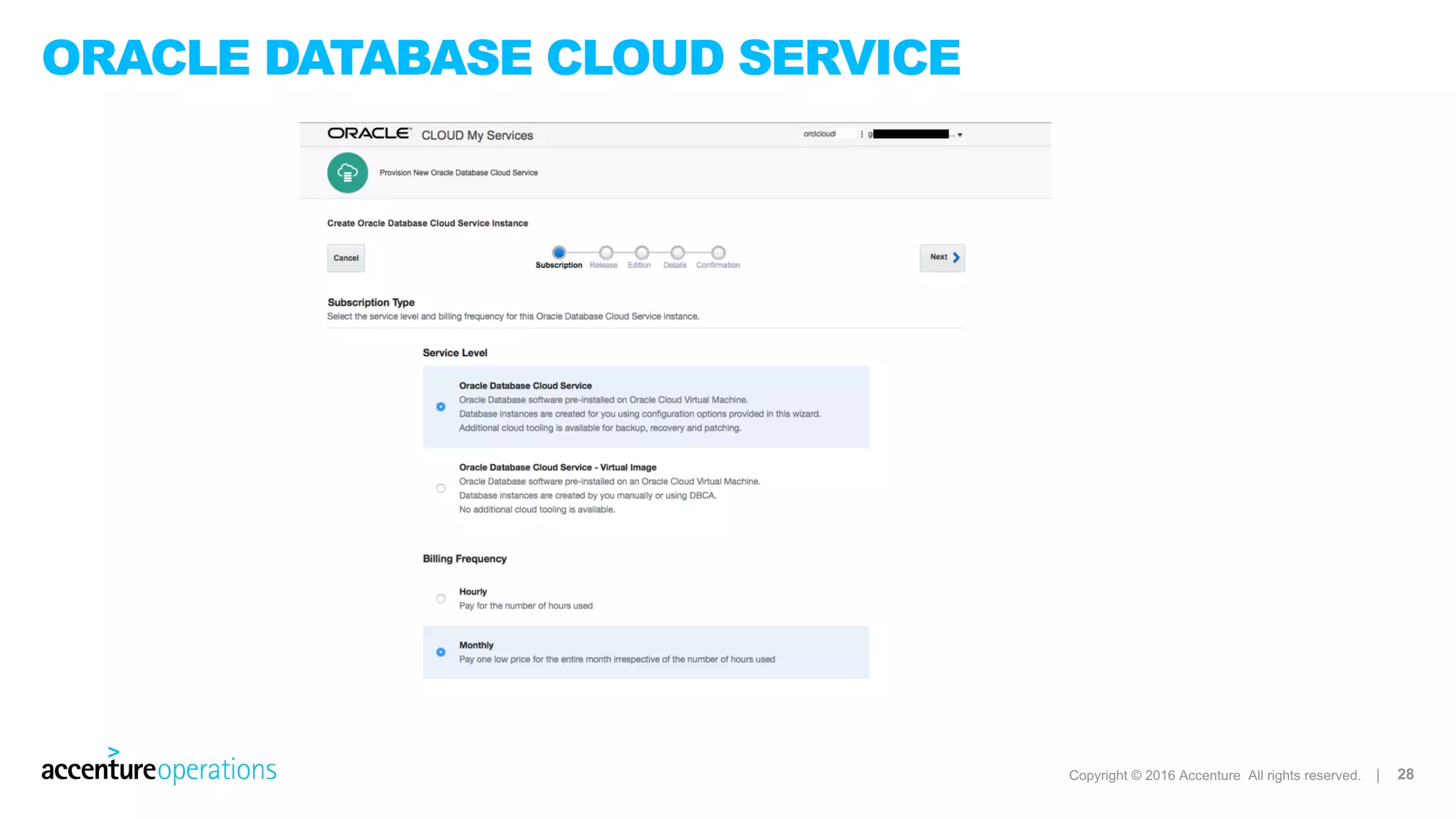Image resolution: width=1456 pixels, height=819 pixels.
Task: Select the Oracle Database Cloud Service radio button
Action: [441, 407]
